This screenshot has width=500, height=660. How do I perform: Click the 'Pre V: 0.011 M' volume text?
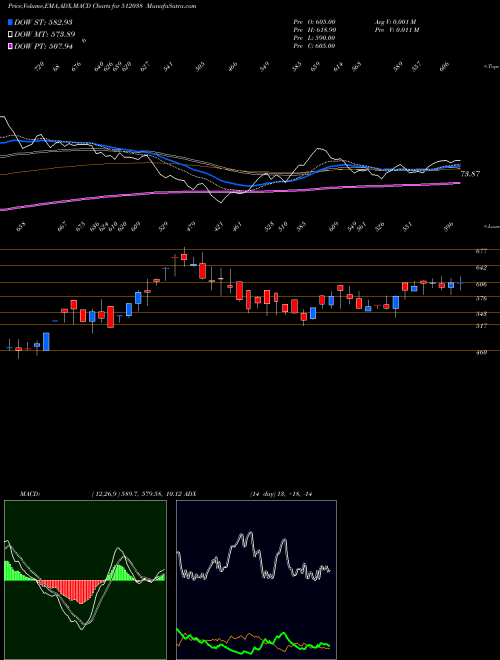coord(396,30)
